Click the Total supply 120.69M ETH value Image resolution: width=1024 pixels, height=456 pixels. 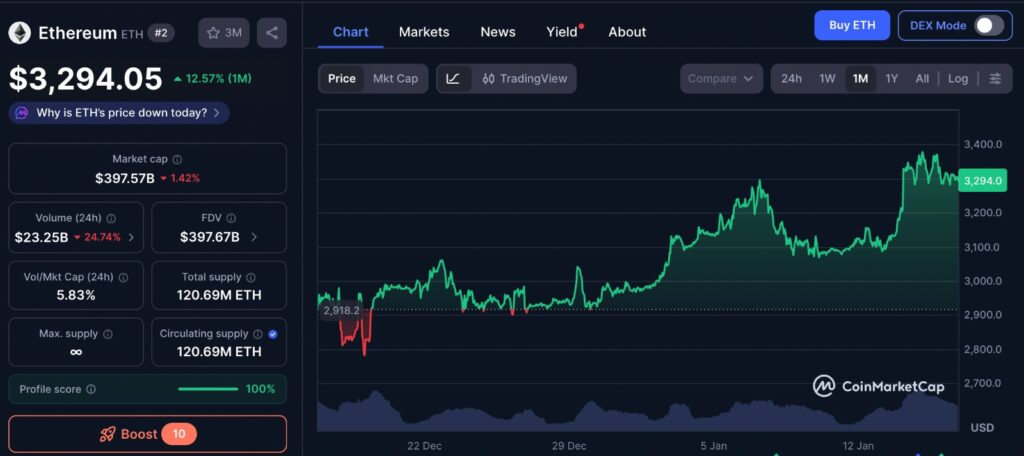click(219, 295)
